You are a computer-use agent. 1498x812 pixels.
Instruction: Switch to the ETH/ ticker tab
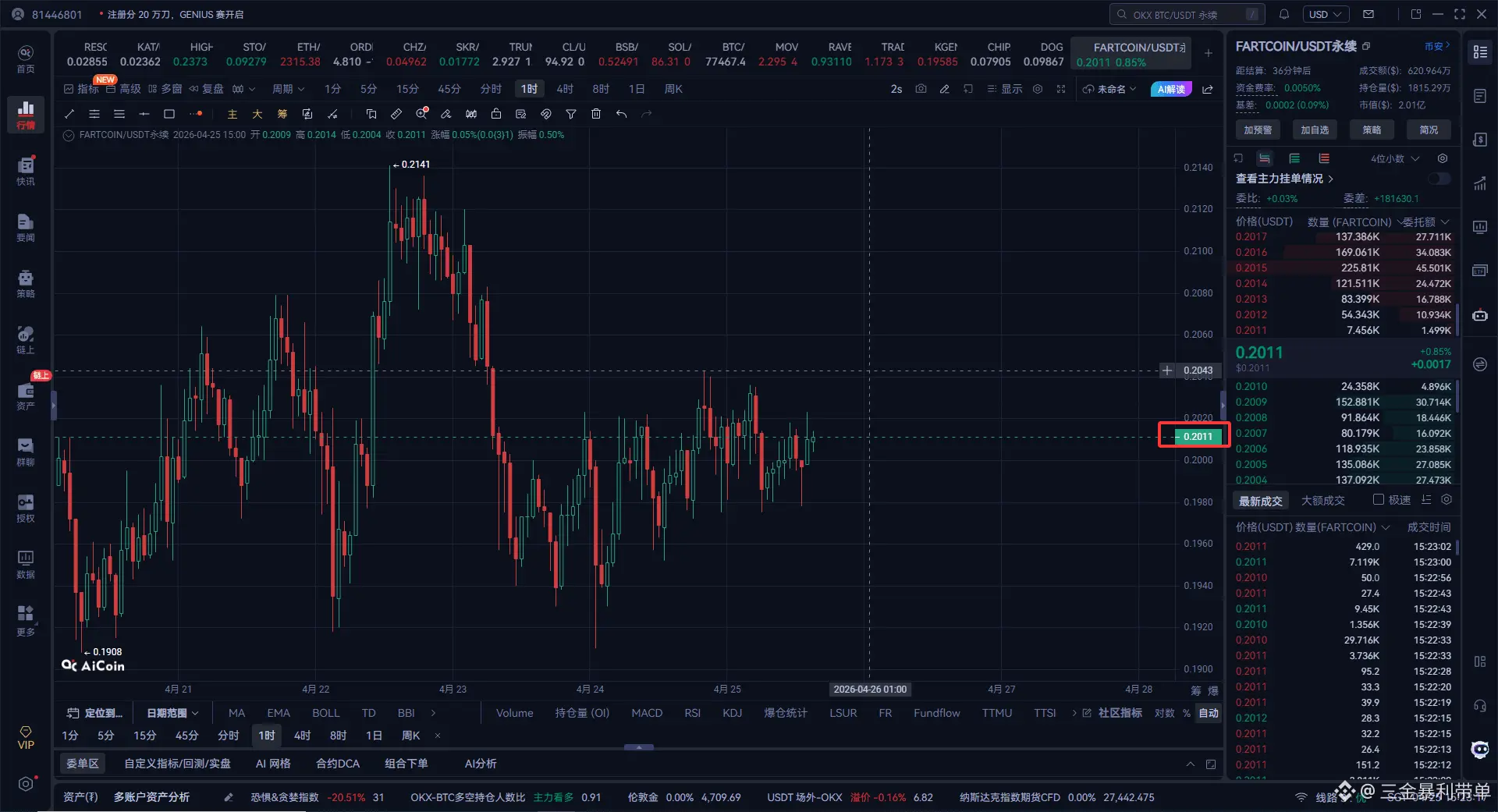300,54
